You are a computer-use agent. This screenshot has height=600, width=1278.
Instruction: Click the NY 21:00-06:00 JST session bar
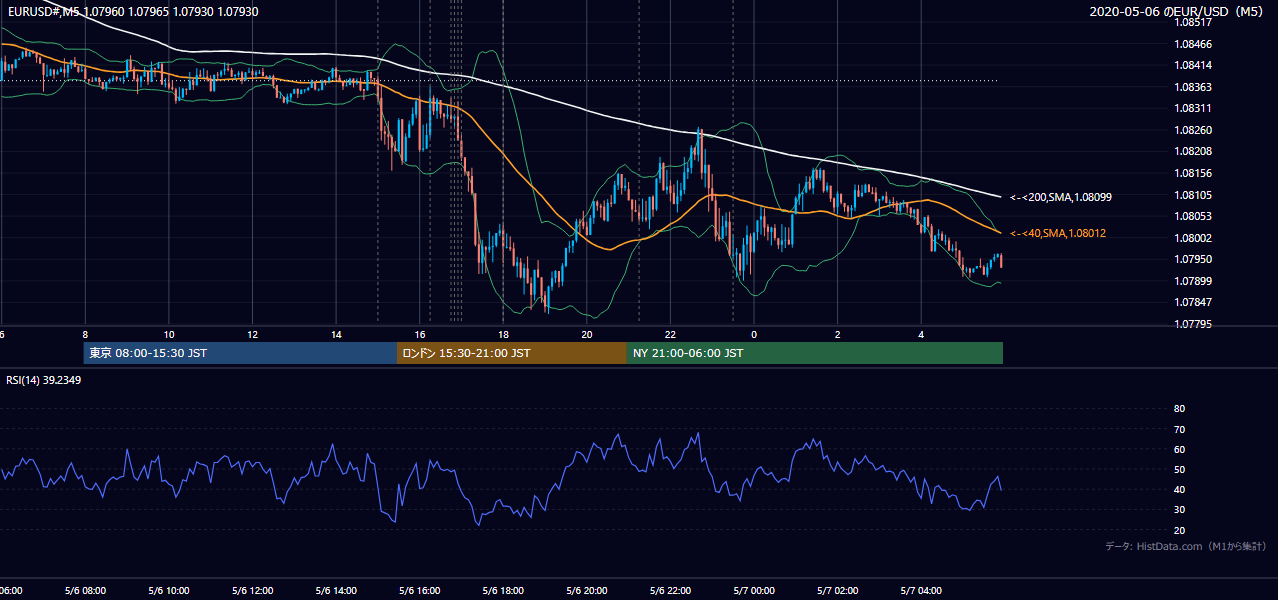tap(815, 353)
